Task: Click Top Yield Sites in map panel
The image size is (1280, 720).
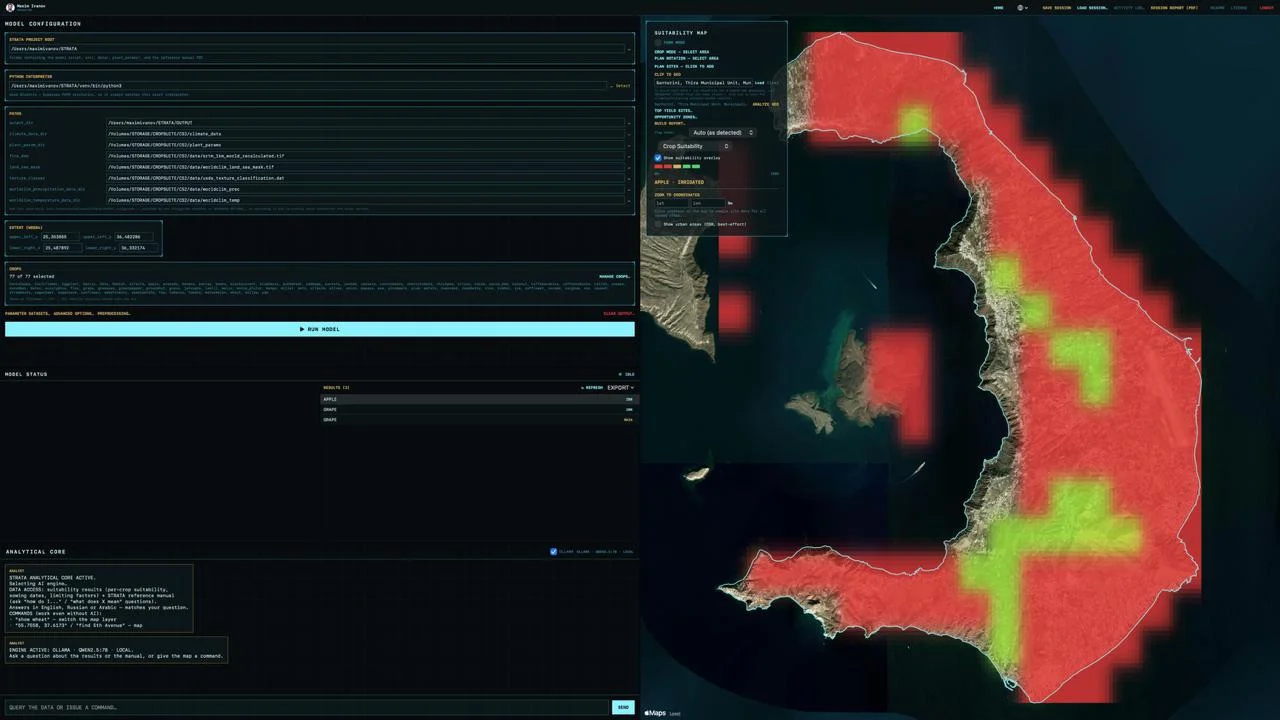Action: point(672,110)
